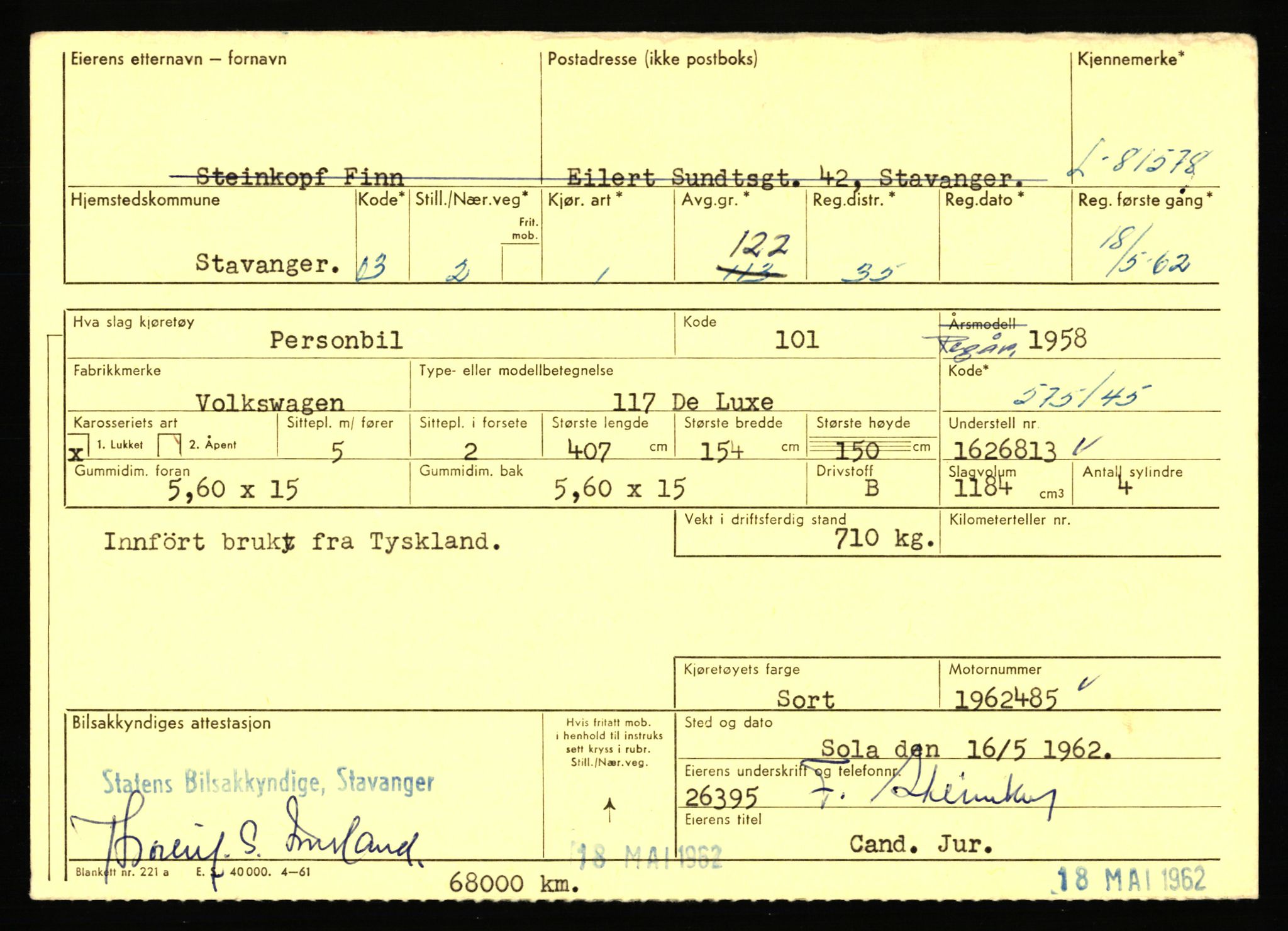Screen dimensions: 1288x931
Task: Click the '1. Lukket' checkbox marked x
Action: 78,447
